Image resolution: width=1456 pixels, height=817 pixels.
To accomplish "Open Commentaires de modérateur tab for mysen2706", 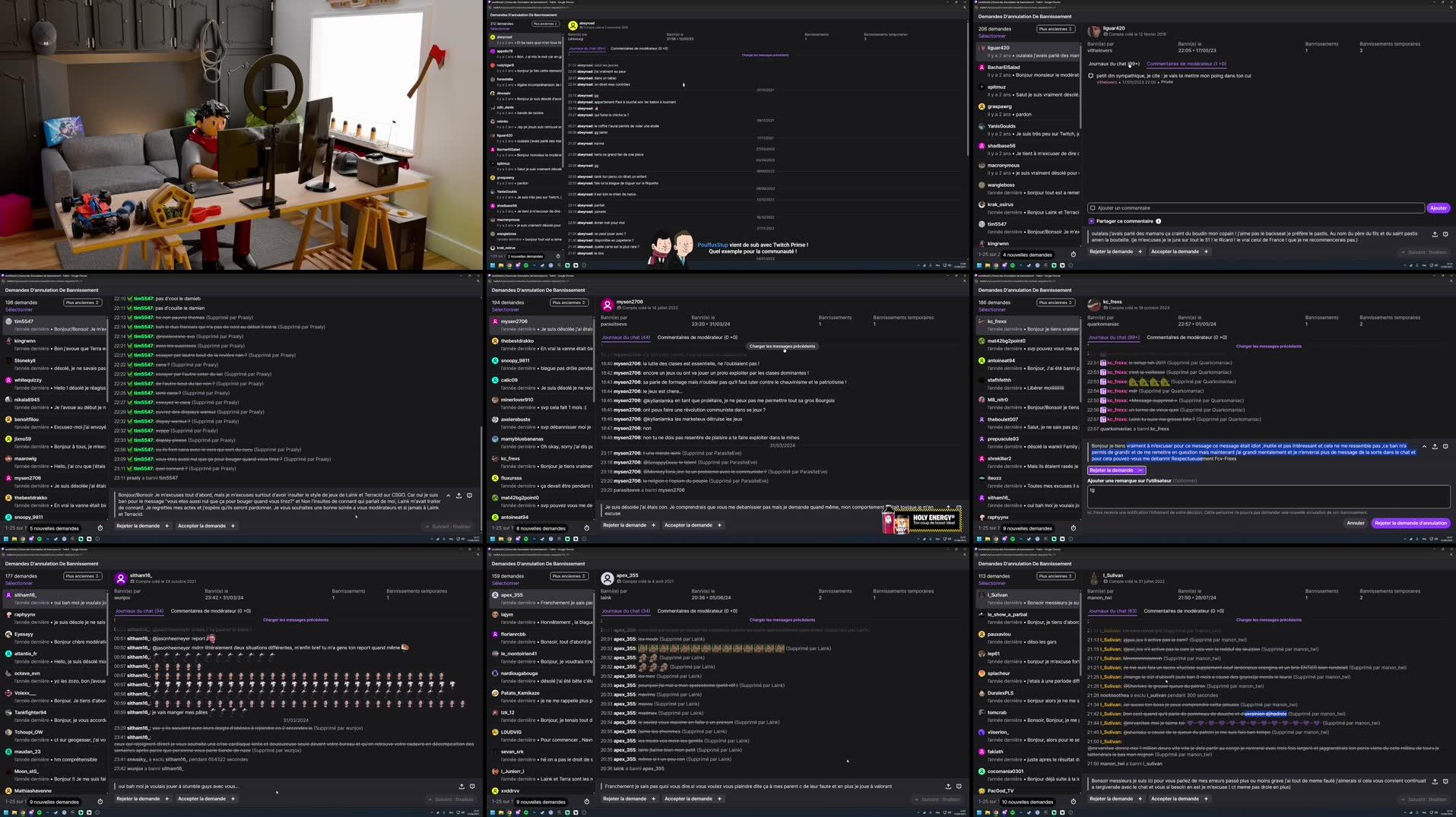I will tap(697, 337).
